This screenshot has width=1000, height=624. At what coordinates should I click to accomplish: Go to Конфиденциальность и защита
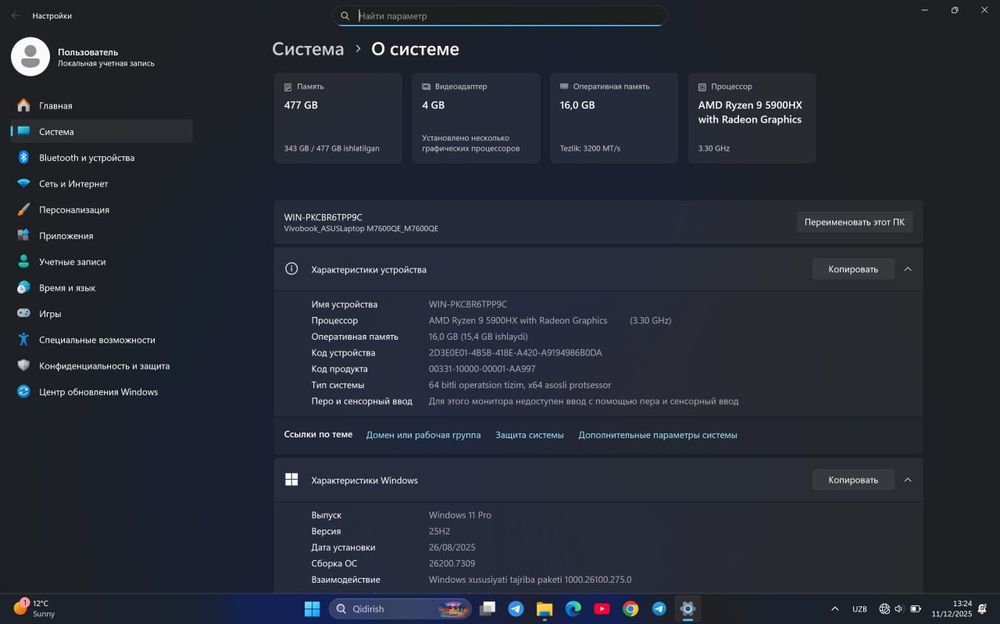102,366
